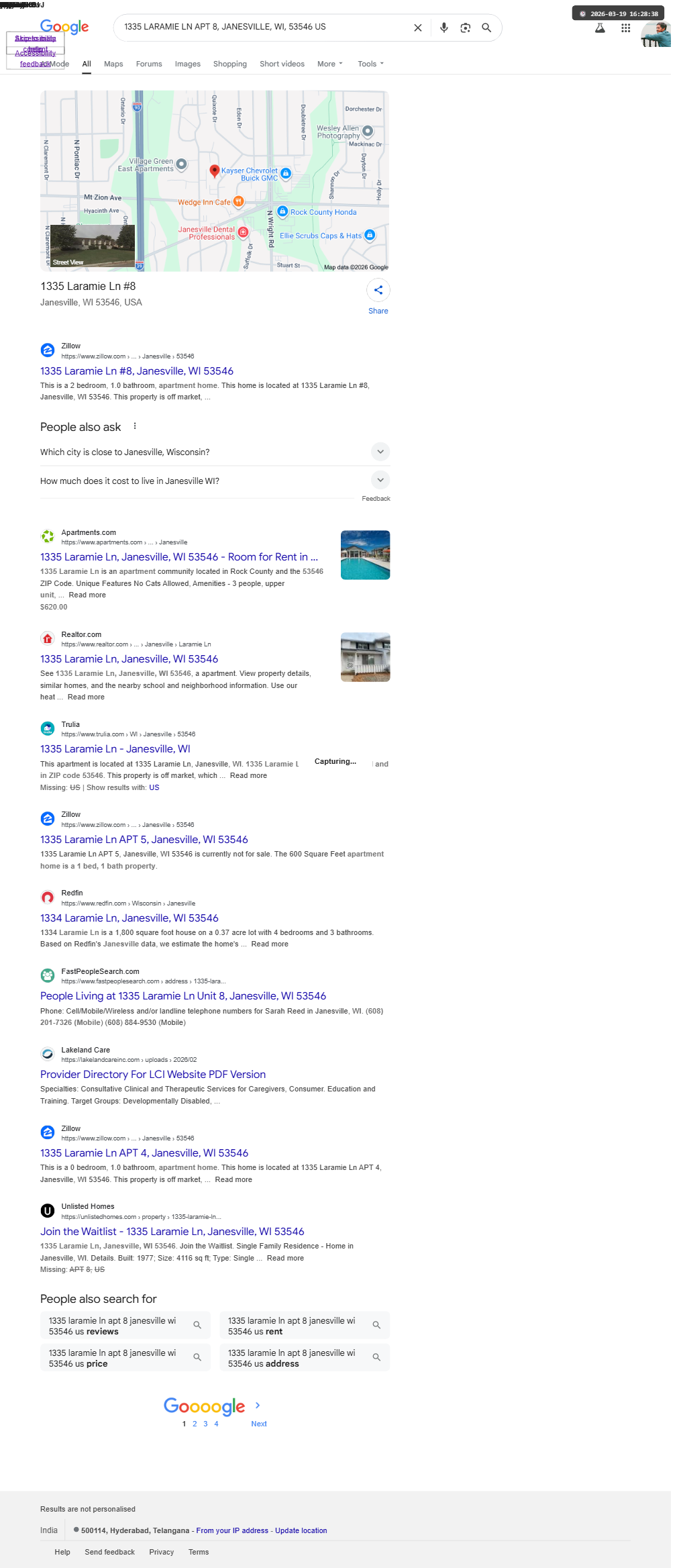This screenshot has width=679, height=1568.
Task: Click the magnifier search submit icon
Action: coord(486,28)
